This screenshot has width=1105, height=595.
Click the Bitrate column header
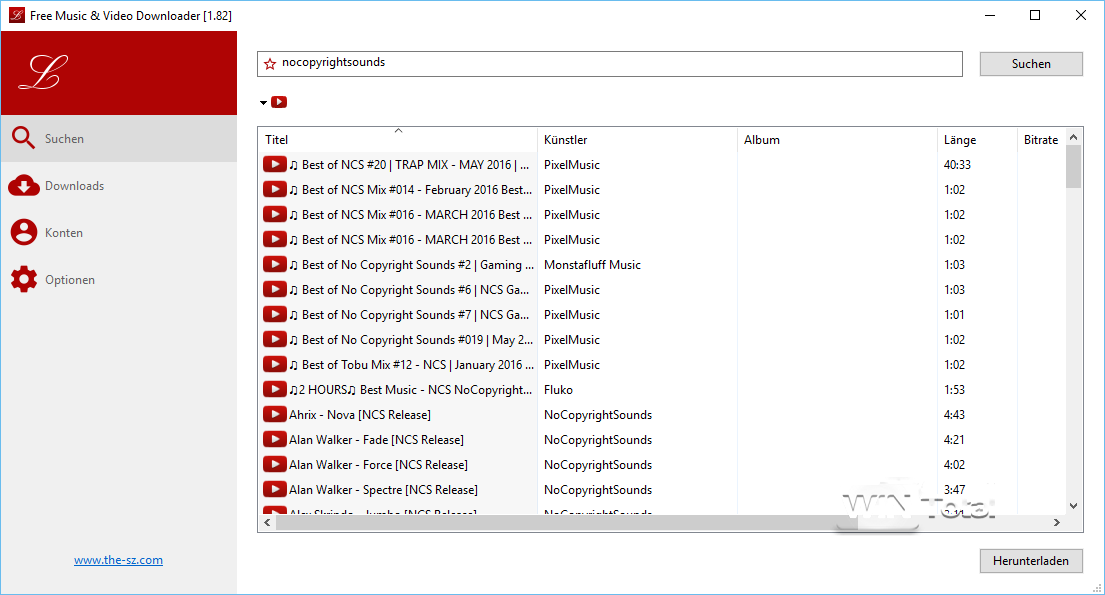tap(1041, 140)
